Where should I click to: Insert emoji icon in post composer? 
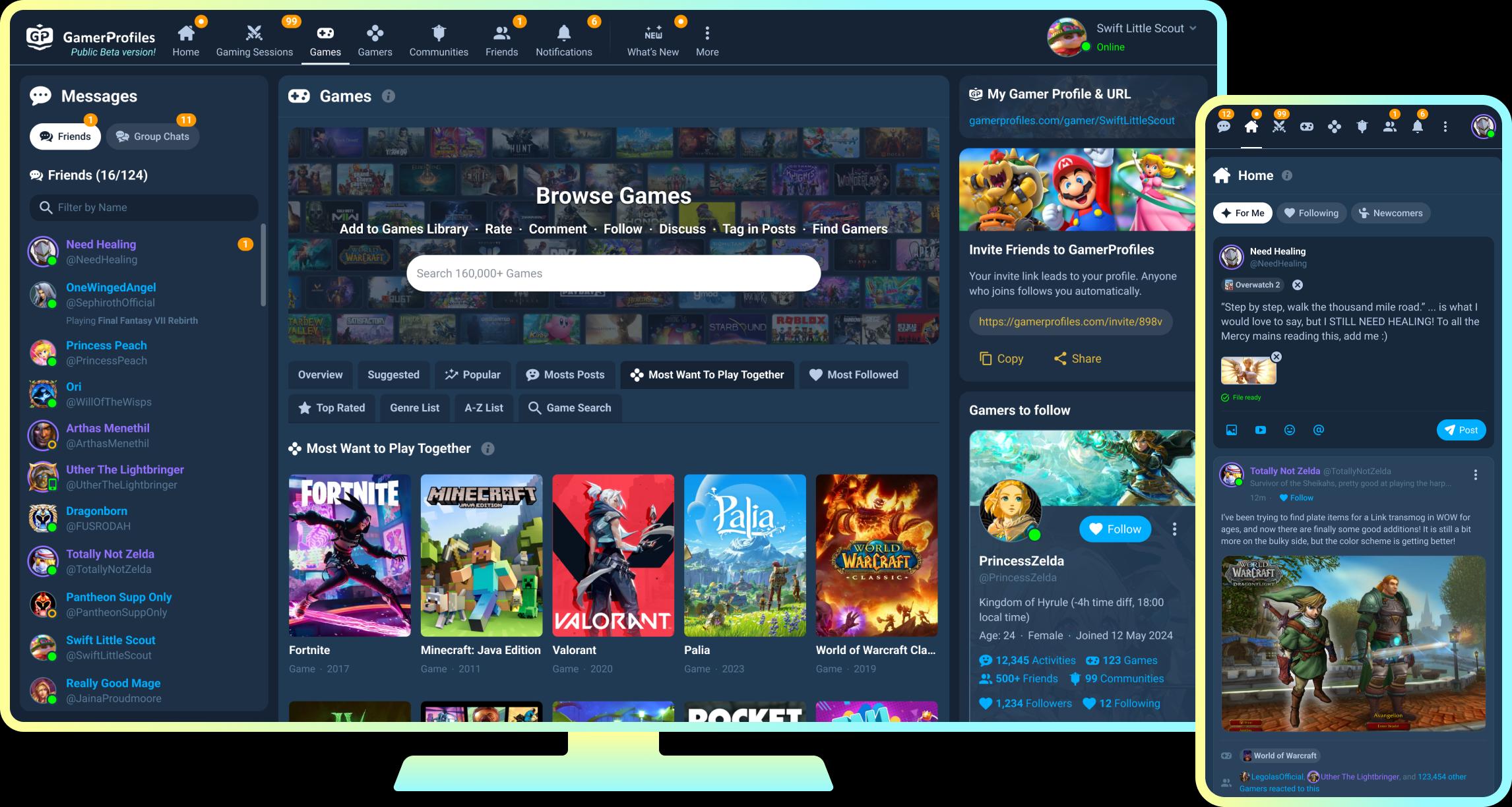pos(1290,430)
